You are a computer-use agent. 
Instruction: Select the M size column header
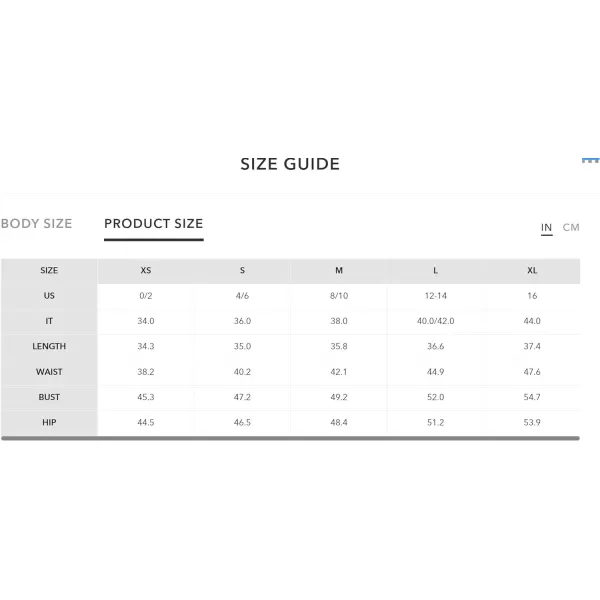click(339, 271)
